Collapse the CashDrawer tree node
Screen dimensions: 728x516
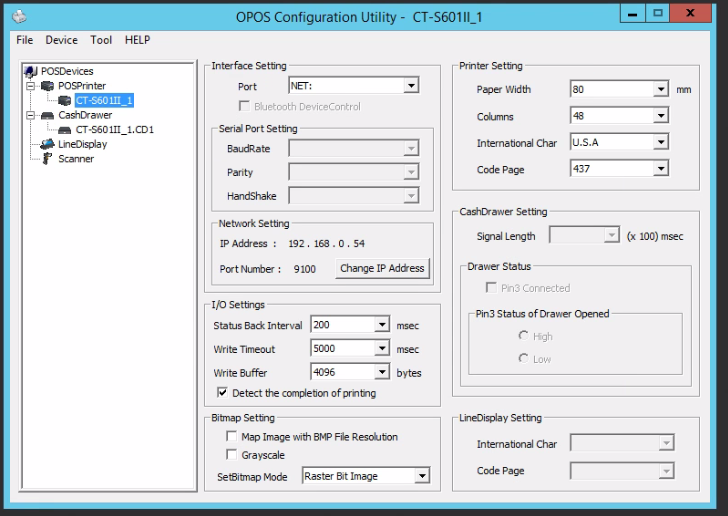(x=31, y=115)
